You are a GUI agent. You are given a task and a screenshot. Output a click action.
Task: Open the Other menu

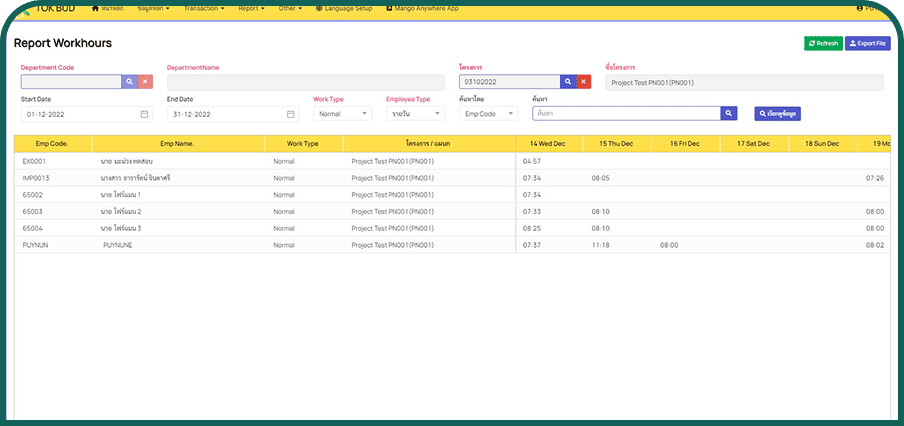tap(290, 8)
